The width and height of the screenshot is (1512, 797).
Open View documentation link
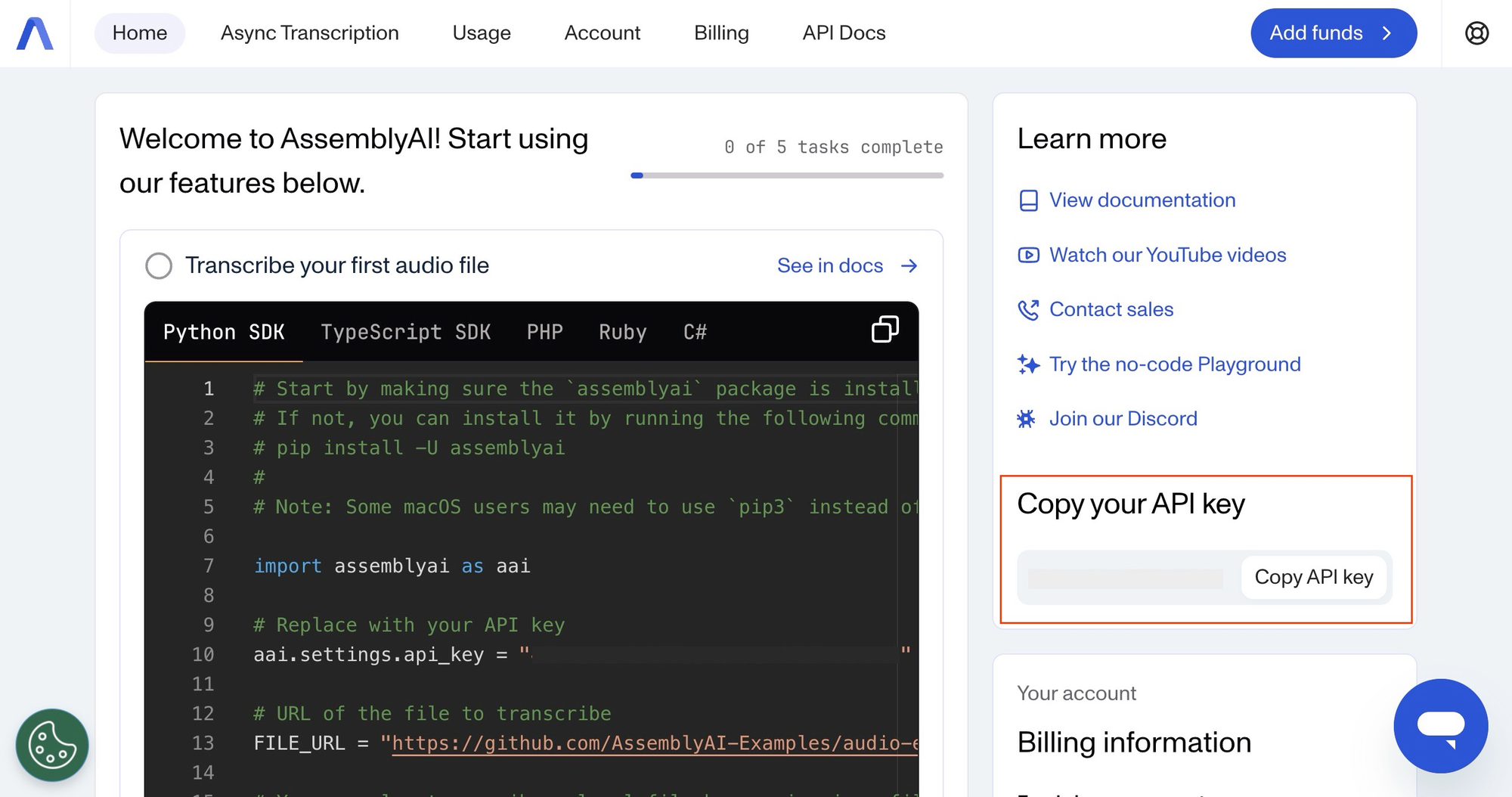[x=1142, y=200]
